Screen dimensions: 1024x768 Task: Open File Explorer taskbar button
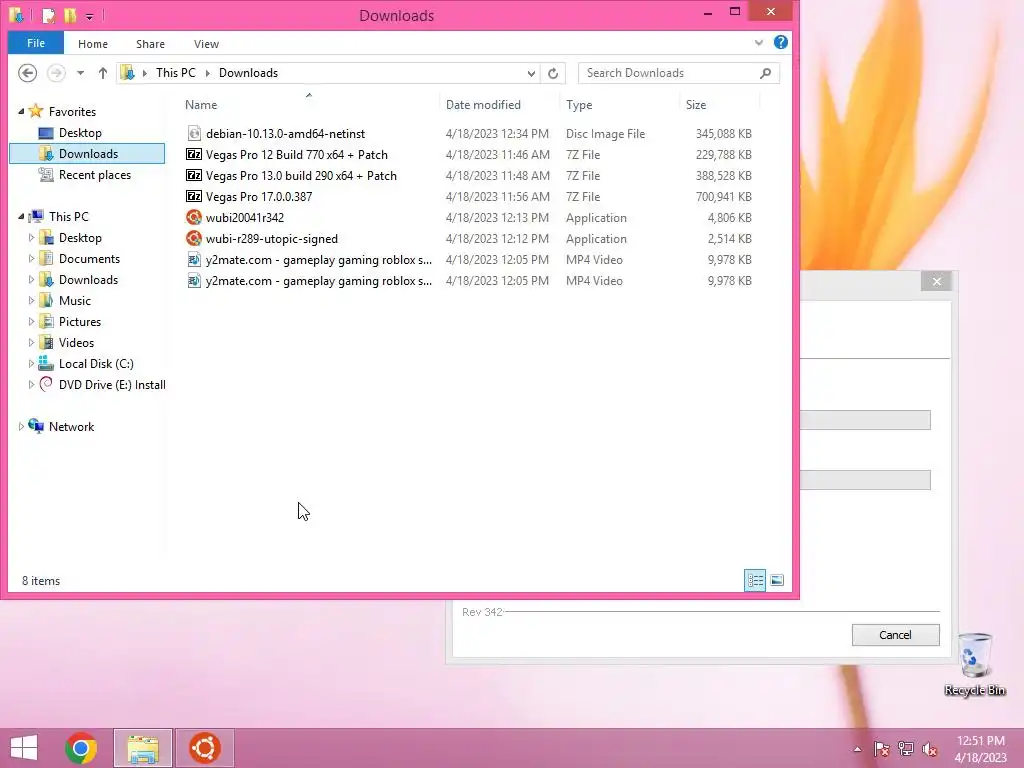click(143, 748)
